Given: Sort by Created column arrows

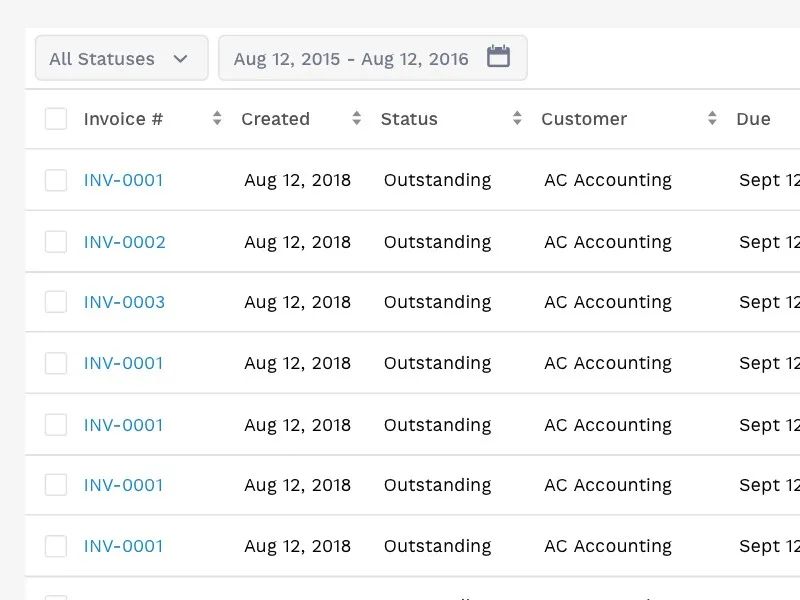Looking at the screenshot, I should [356, 119].
